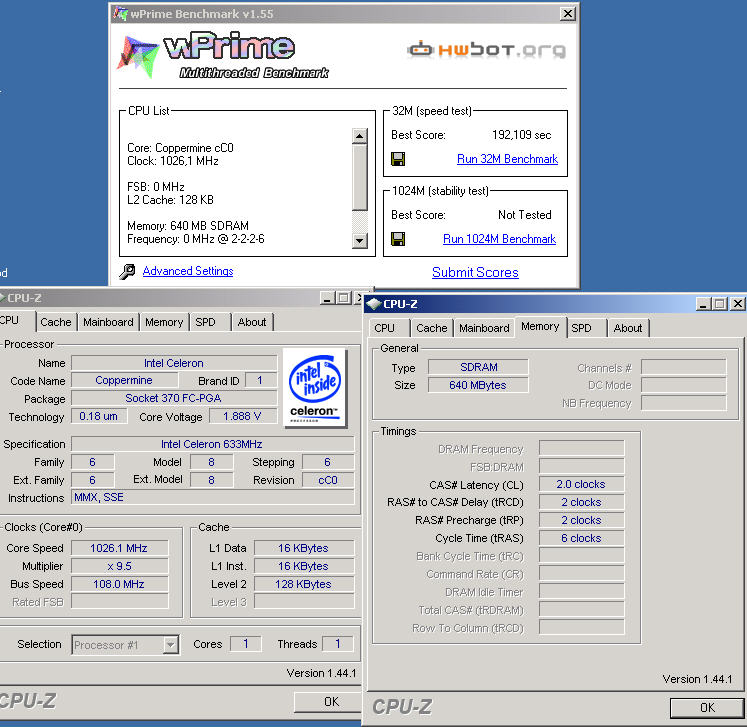Switch to Mainboard tab in right CPU-Z
The width and height of the screenshot is (747, 727).
pos(484,328)
